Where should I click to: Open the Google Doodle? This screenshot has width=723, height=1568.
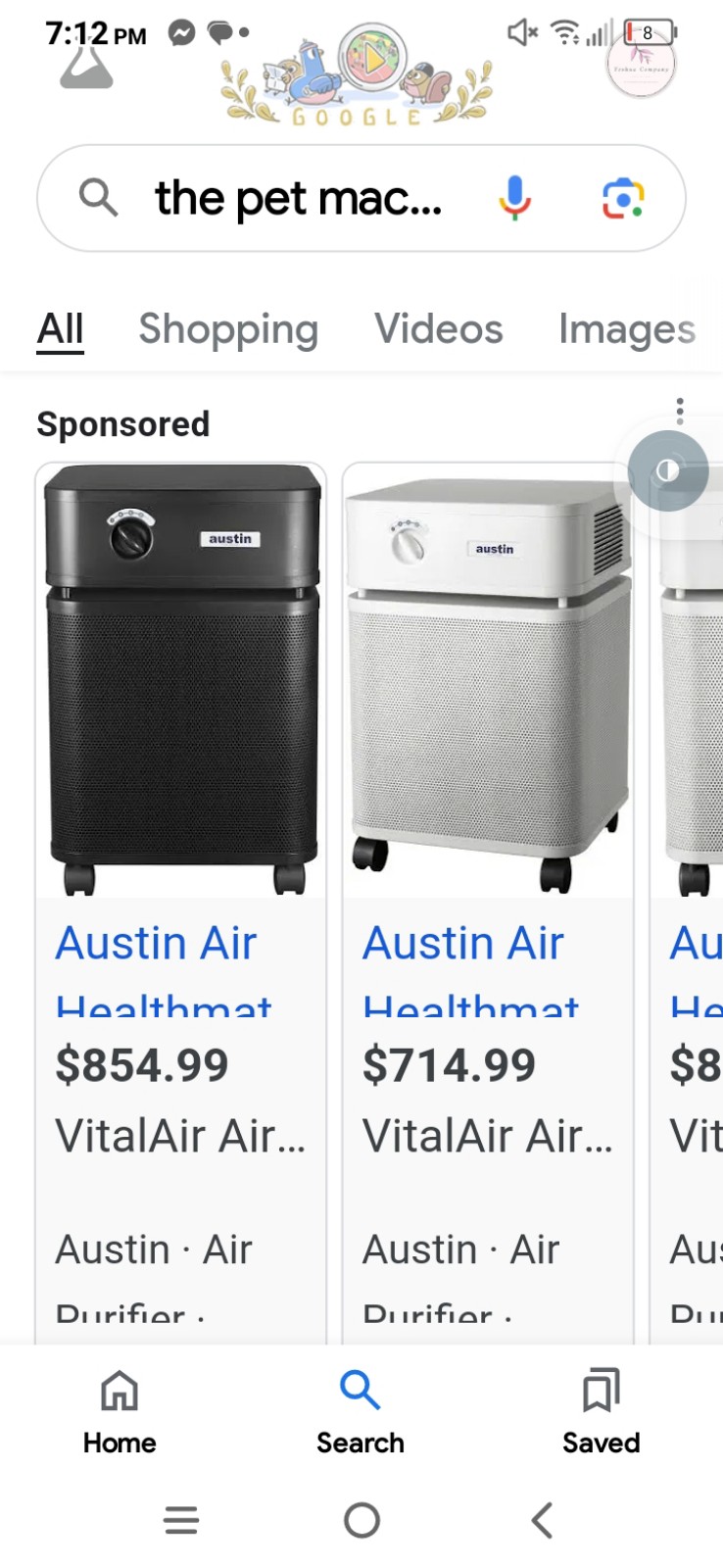(x=357, y=76)
